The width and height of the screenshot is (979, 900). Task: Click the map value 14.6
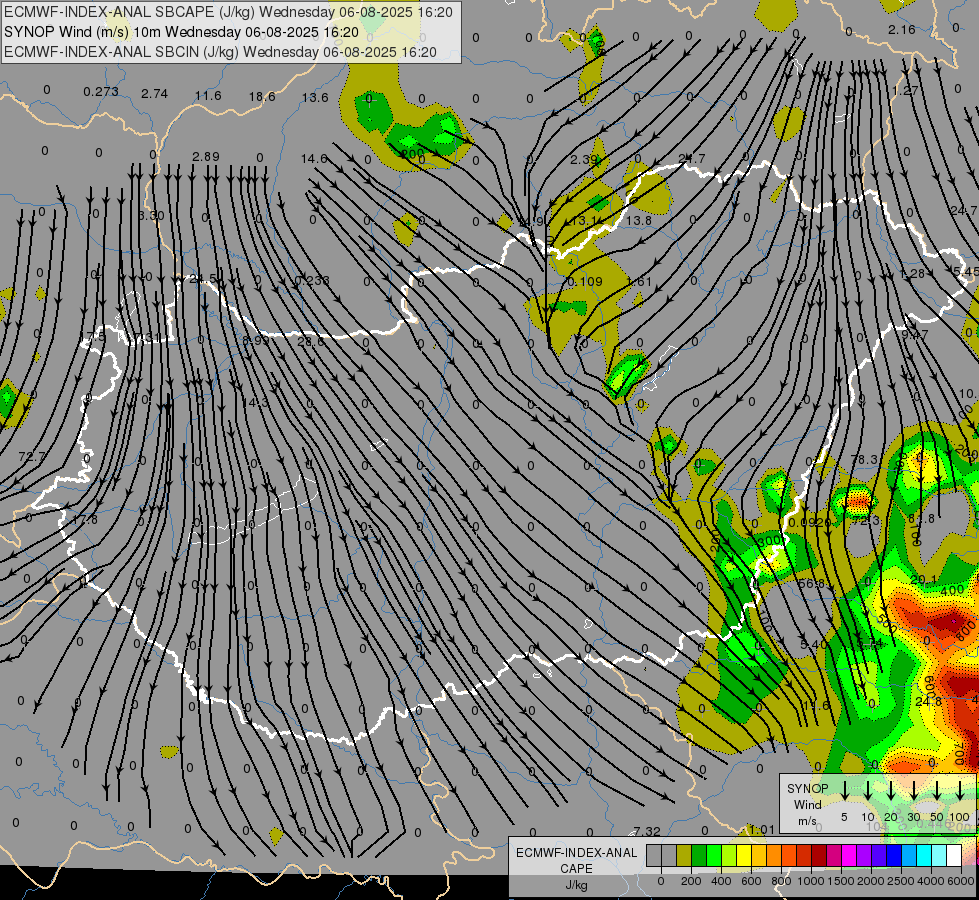point(314,159)
